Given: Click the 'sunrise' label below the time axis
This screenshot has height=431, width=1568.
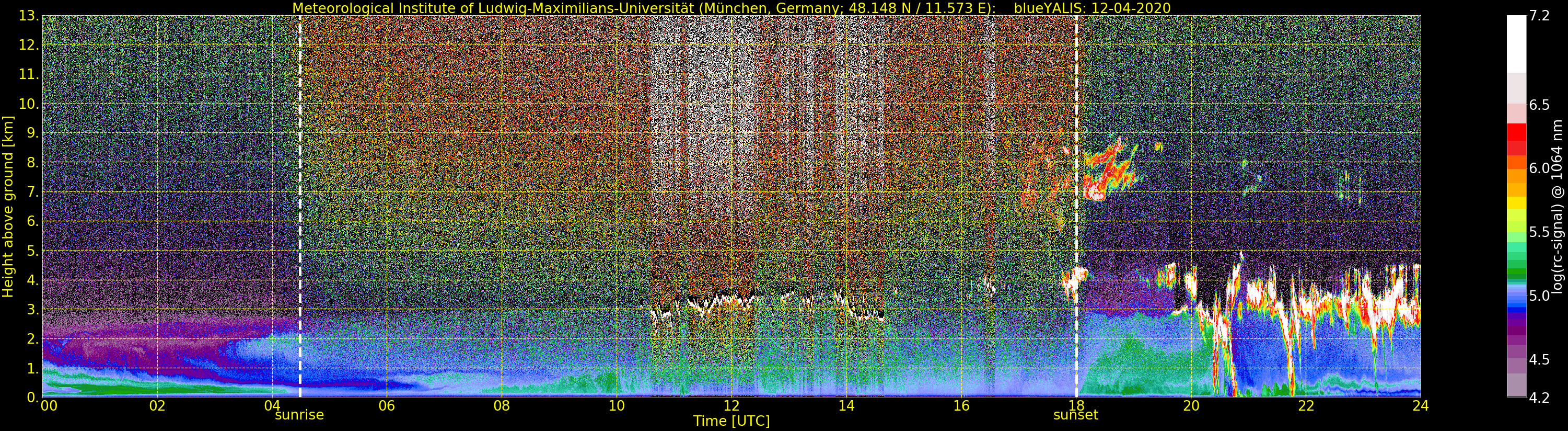Looking at the screenshot, I should point(299,415).
